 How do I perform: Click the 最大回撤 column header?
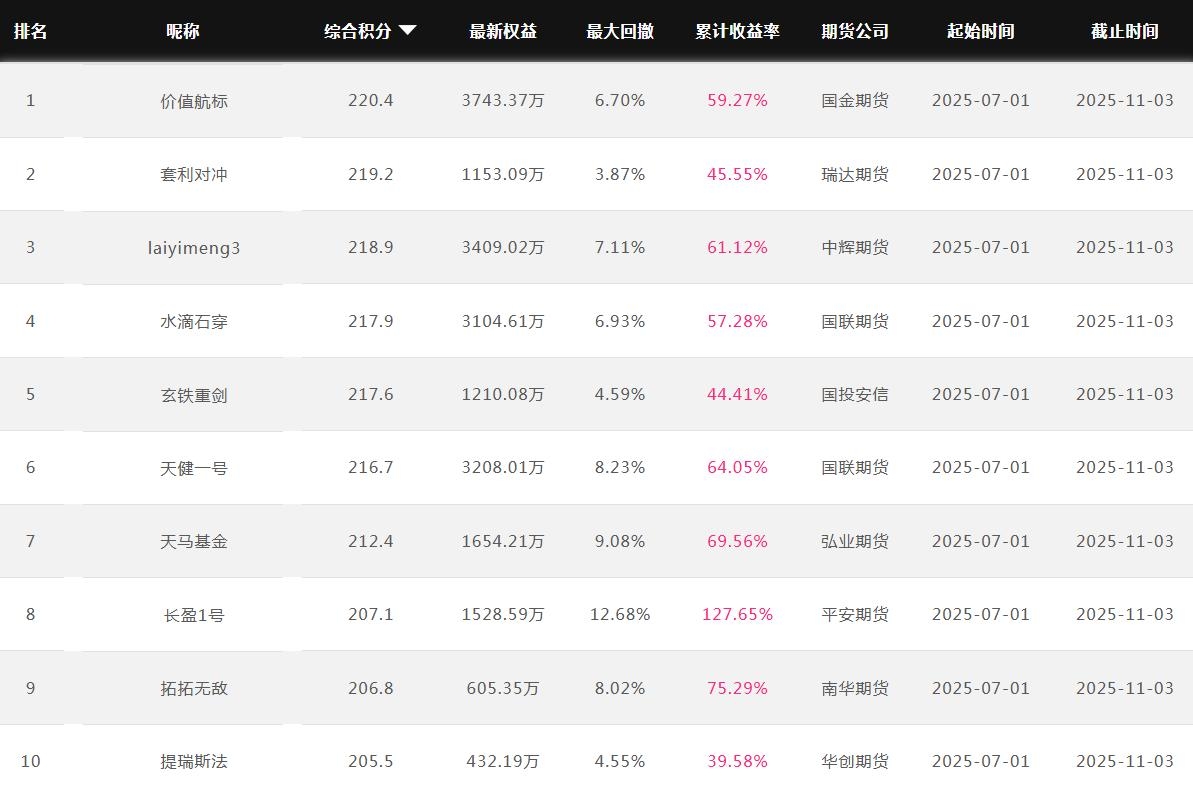click(620, 31)
